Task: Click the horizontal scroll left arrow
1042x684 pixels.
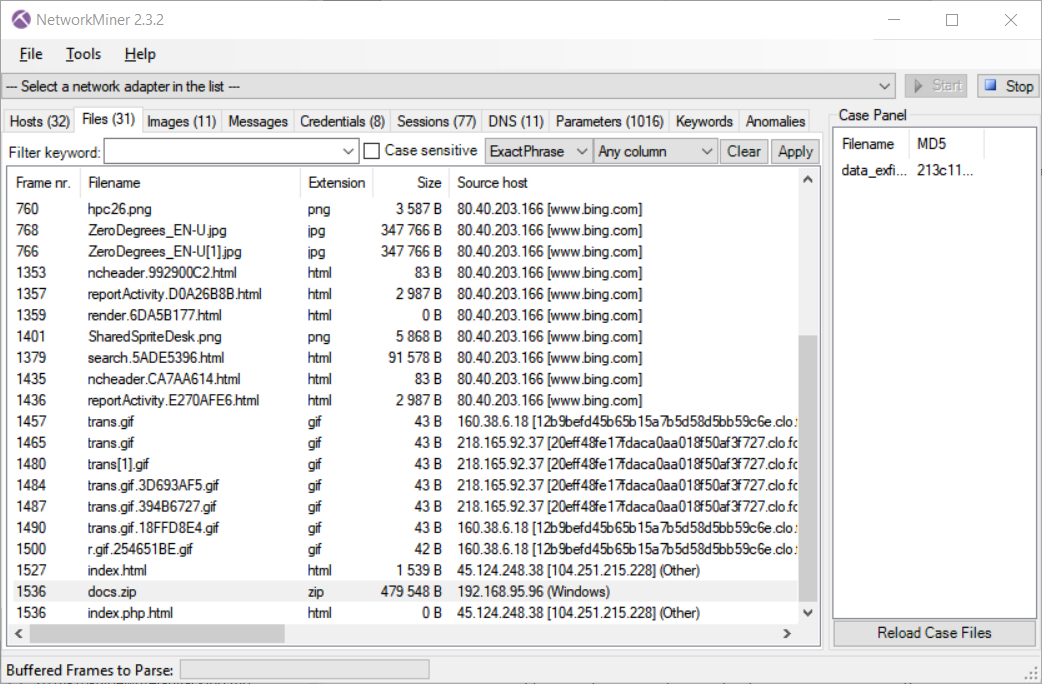Action: 19,633
